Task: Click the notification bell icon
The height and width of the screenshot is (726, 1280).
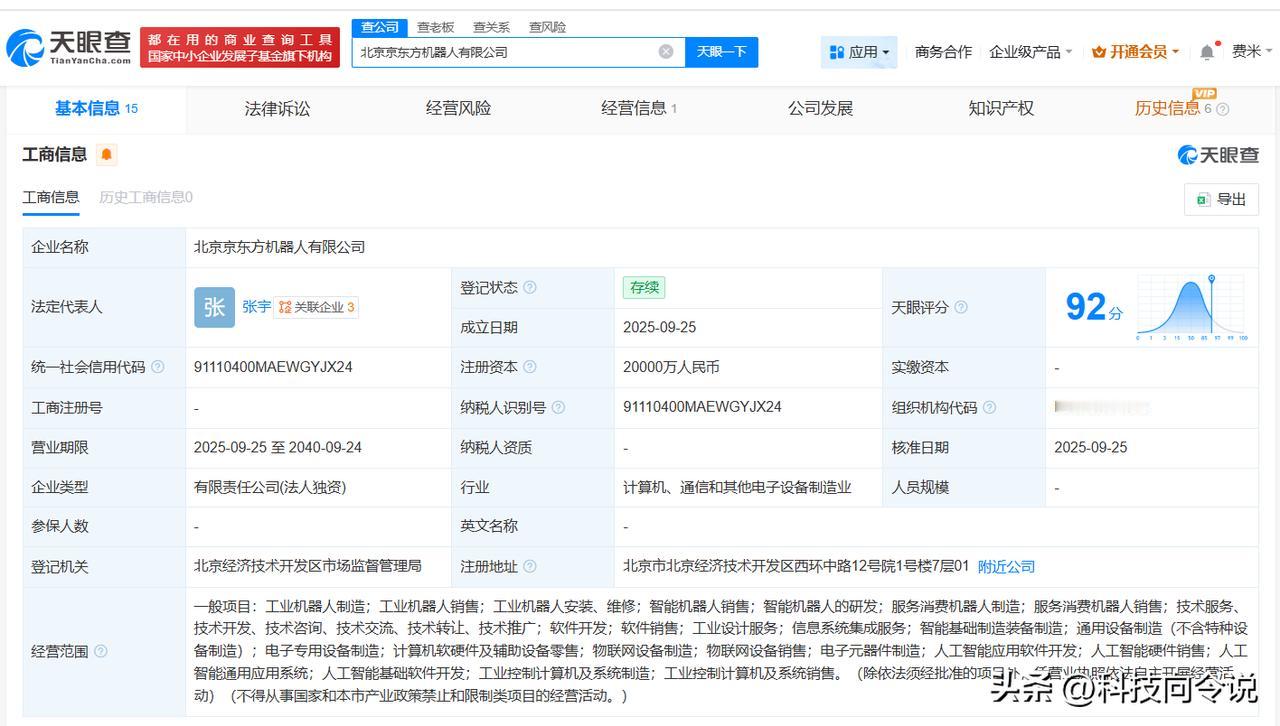Action: 1207,52
